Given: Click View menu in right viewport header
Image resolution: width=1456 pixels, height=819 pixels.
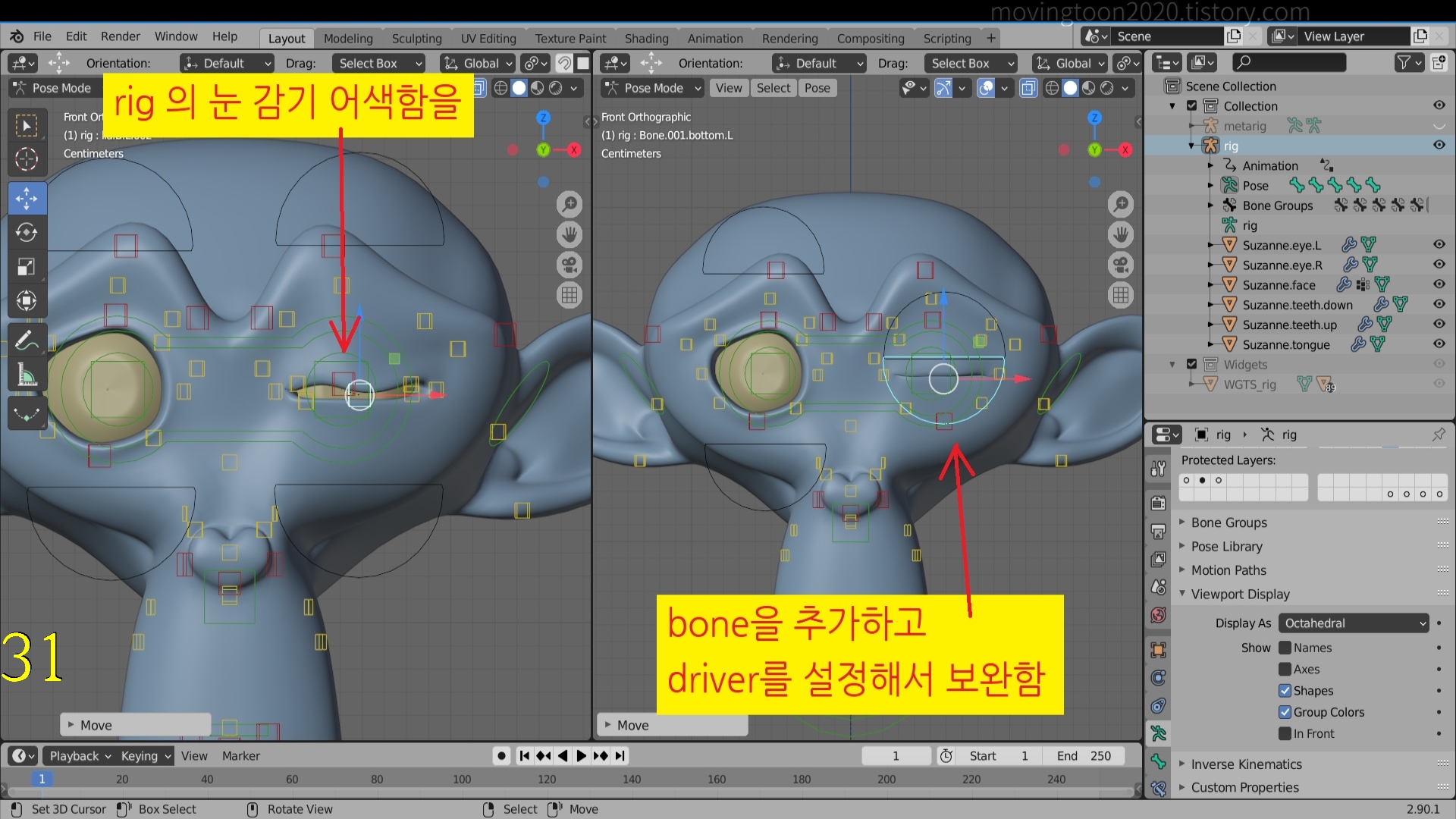Looking at the screenshot, I should 729,88.
